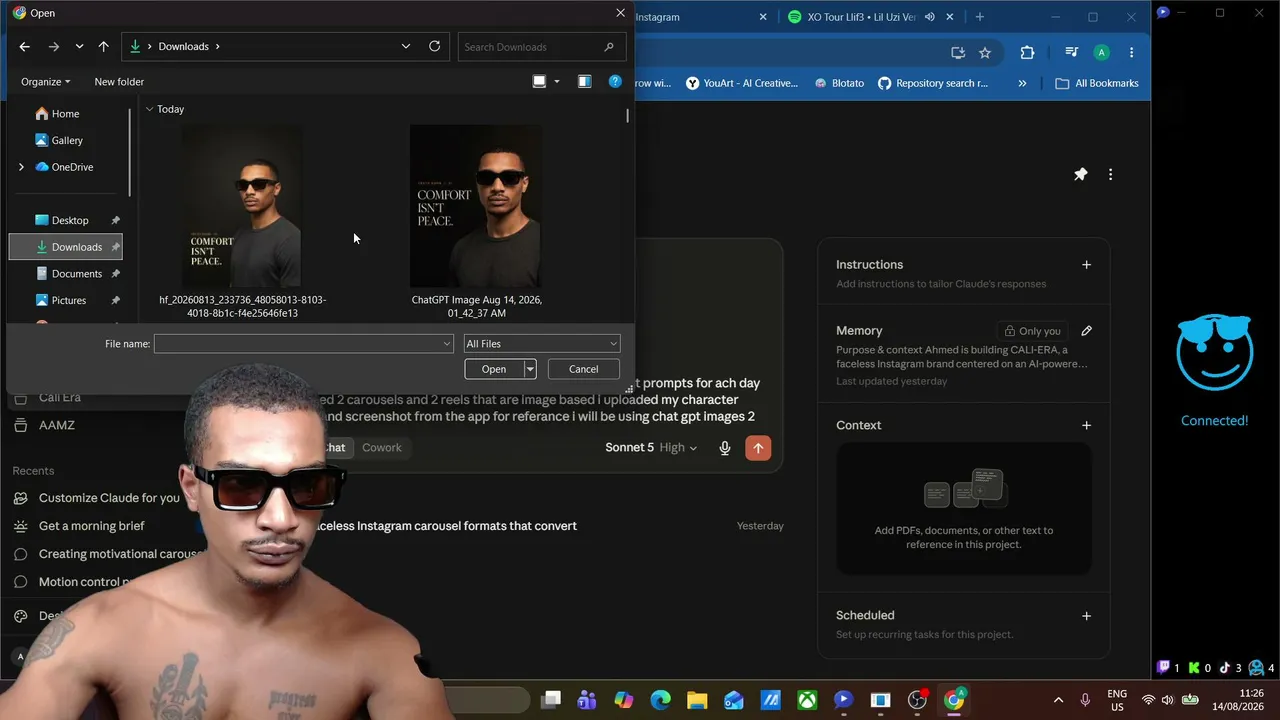Add project Instructions
This screenshot has width=1280, height=720.
1086,265
